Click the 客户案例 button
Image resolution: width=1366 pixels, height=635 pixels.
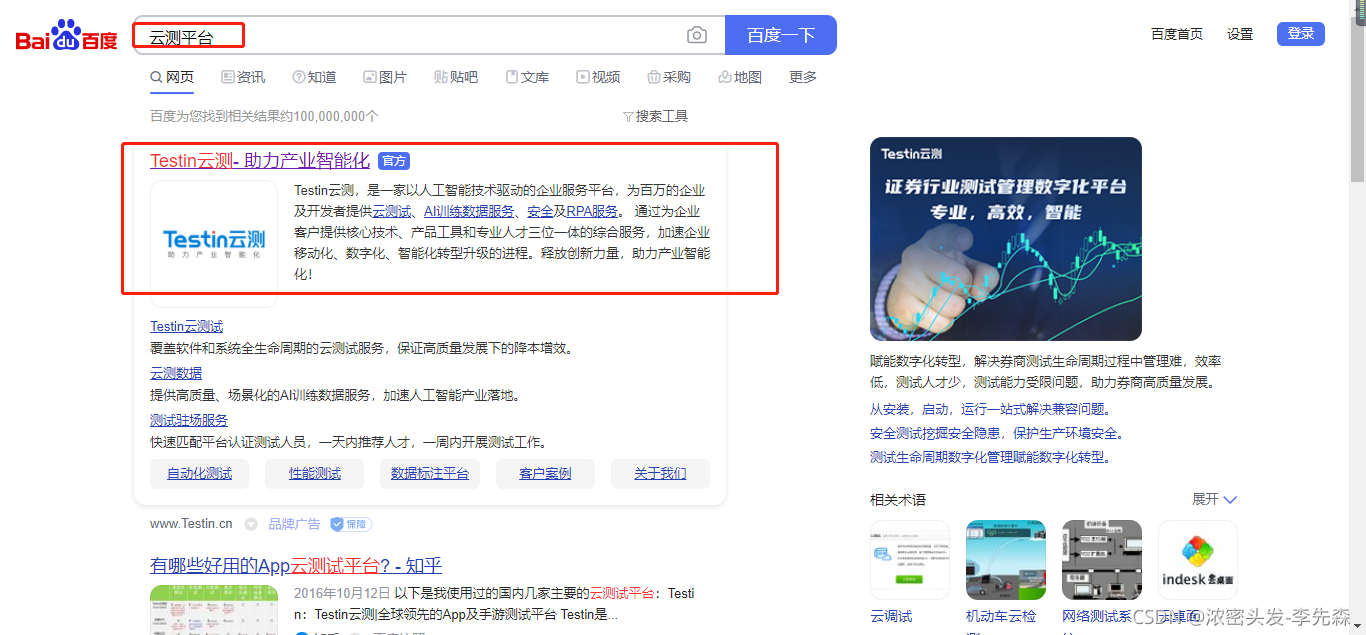tap(545, 474)
